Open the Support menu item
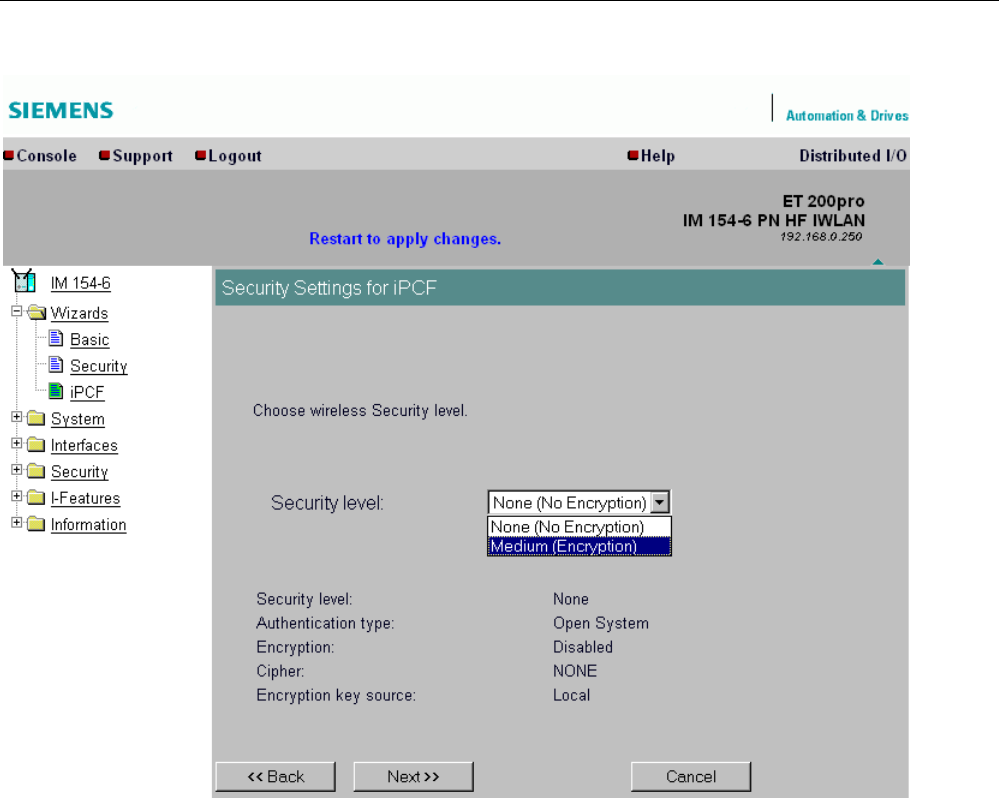Viewport: 999px width, 798px height. (x=143, y=156)
